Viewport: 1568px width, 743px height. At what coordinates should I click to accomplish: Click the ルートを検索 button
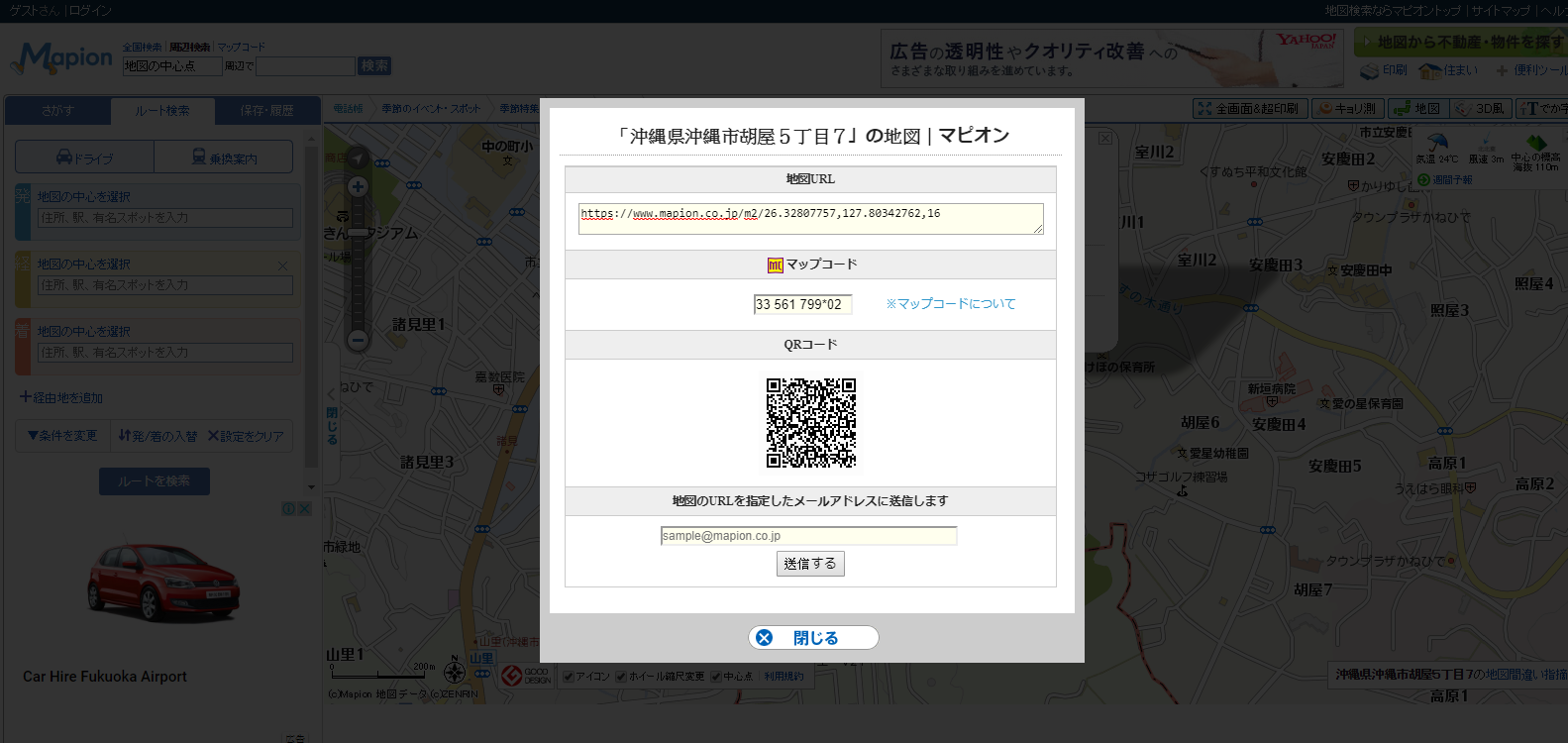tap(155, 481)
